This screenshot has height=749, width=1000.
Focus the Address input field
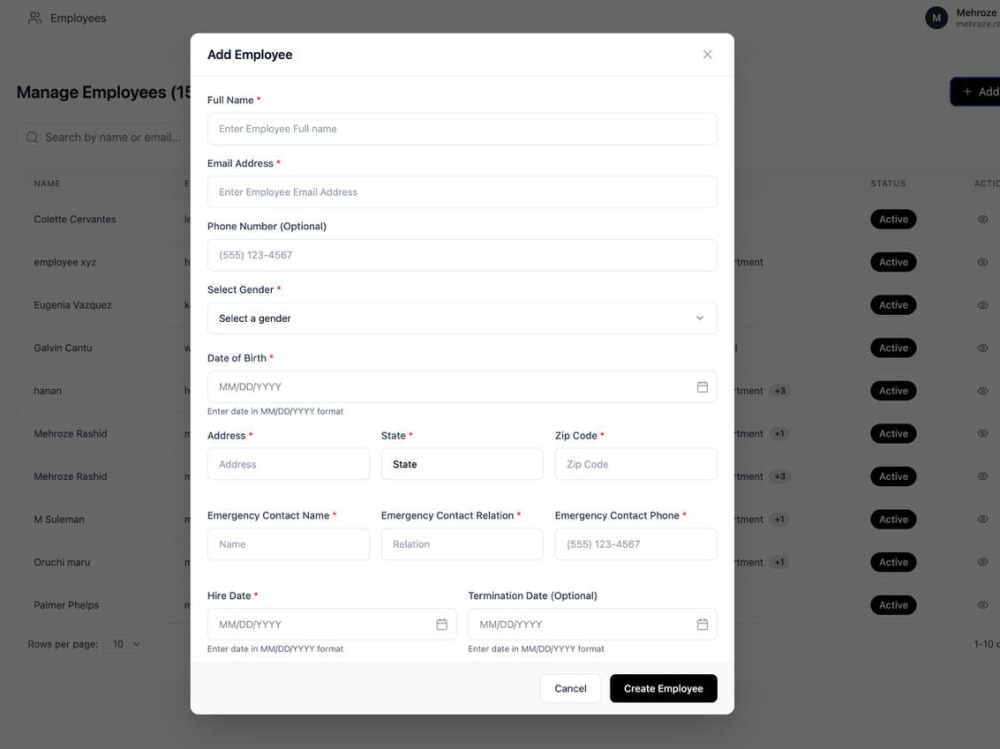[x=288, y=464]
